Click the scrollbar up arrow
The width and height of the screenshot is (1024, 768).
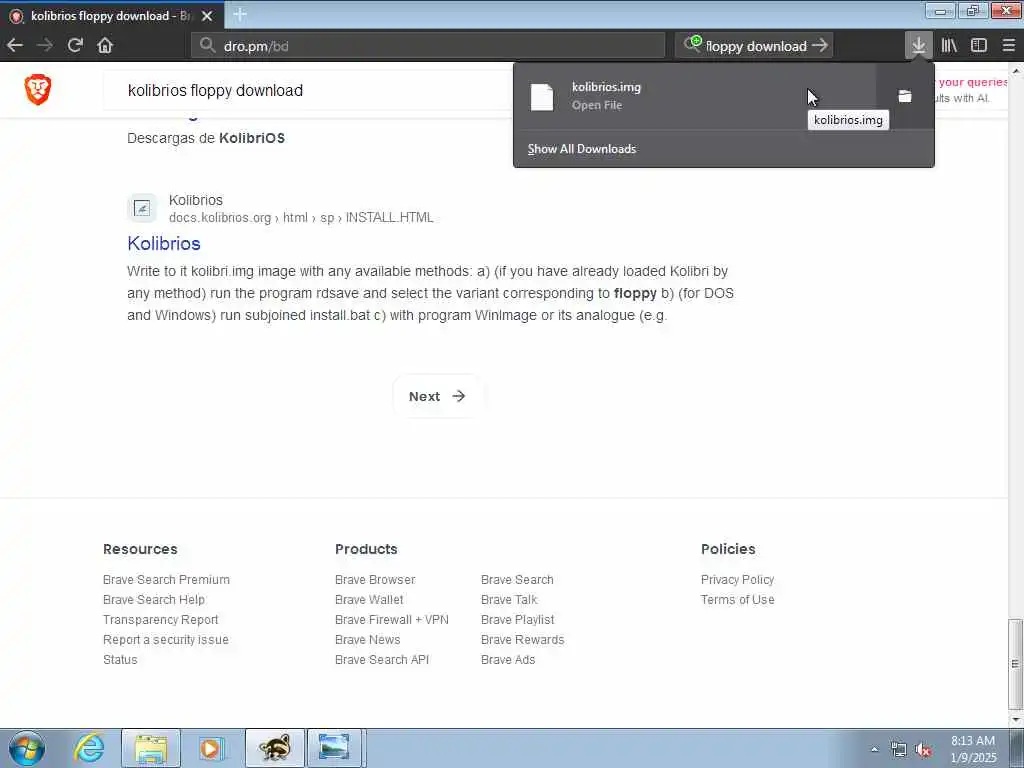1015,69
